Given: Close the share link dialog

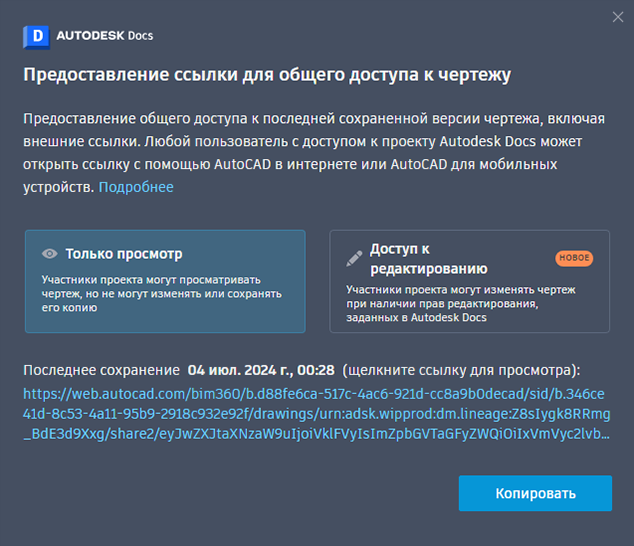Looking at the screenshot, I should click(618, 17).
